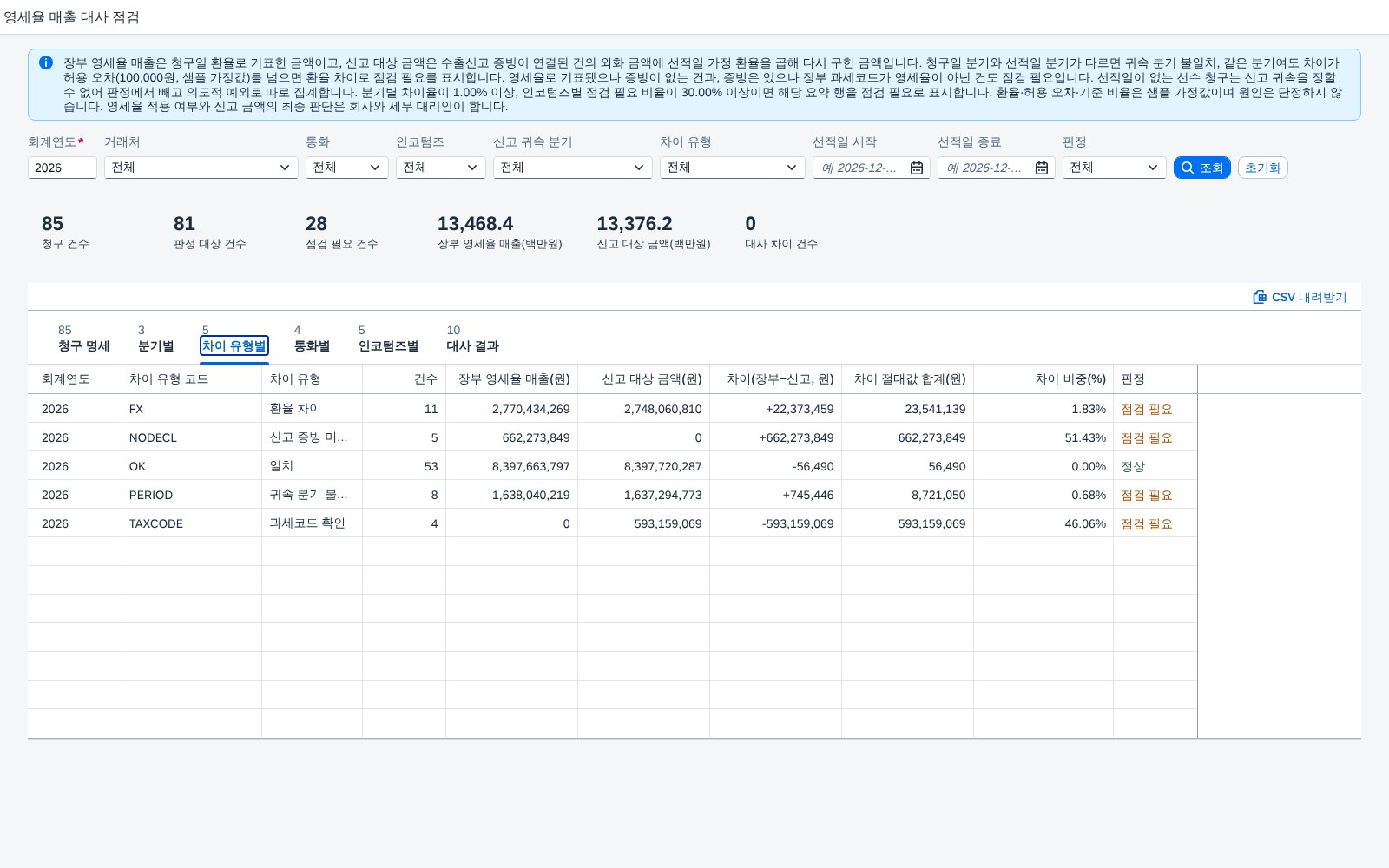Select the 차이 유형별 tab
1389x868 pixels.
[x=234, y=345]
